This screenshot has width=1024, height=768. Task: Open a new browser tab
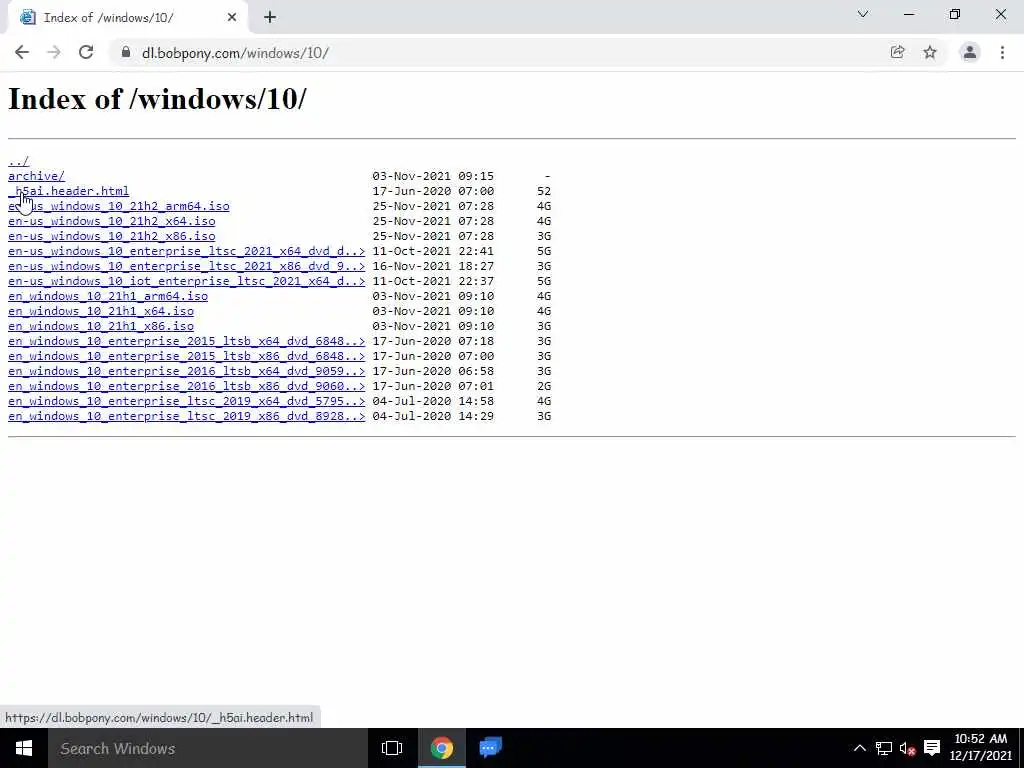click(x=270, y=18)
